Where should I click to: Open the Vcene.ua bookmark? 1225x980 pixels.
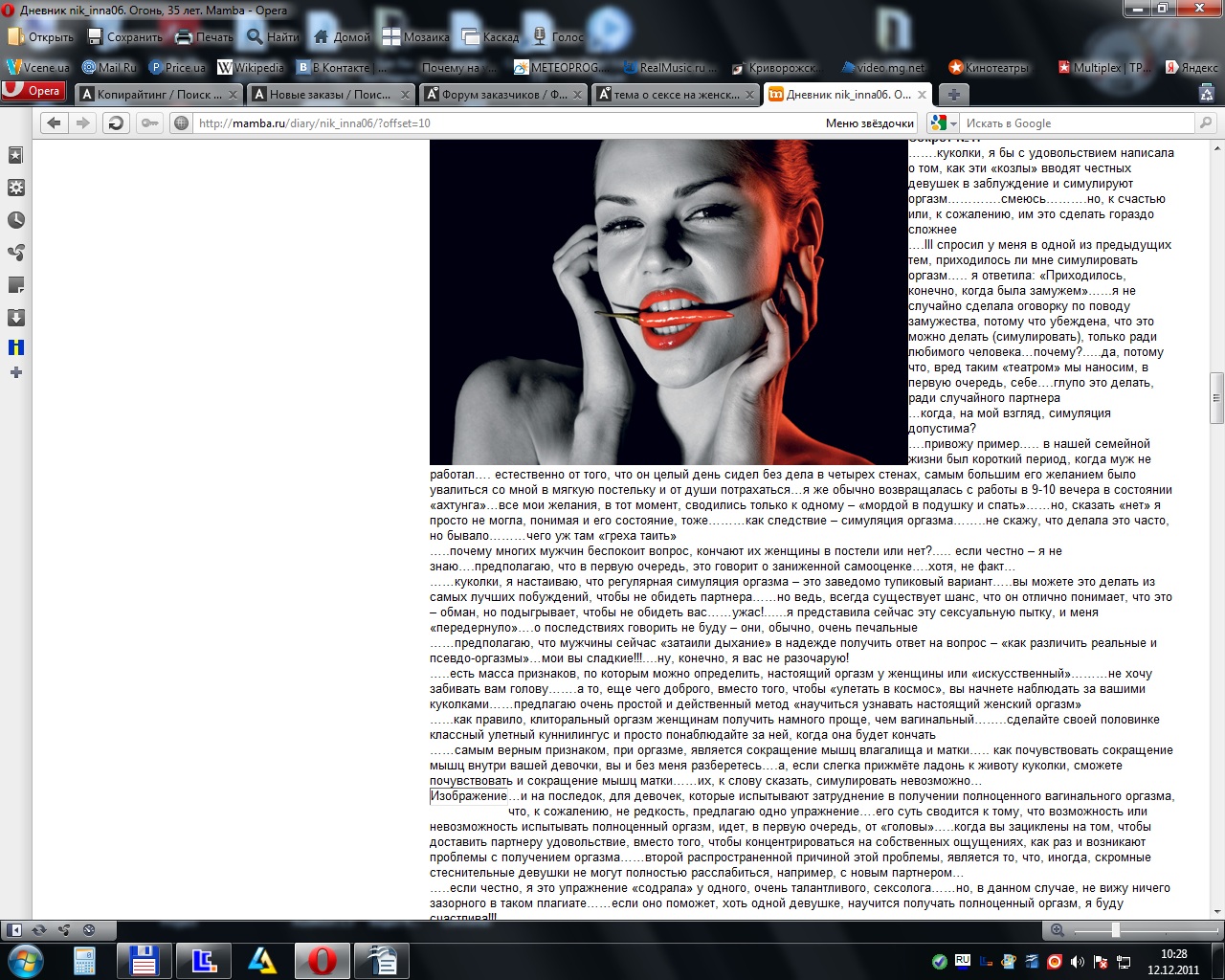click(x=38, y=68)
